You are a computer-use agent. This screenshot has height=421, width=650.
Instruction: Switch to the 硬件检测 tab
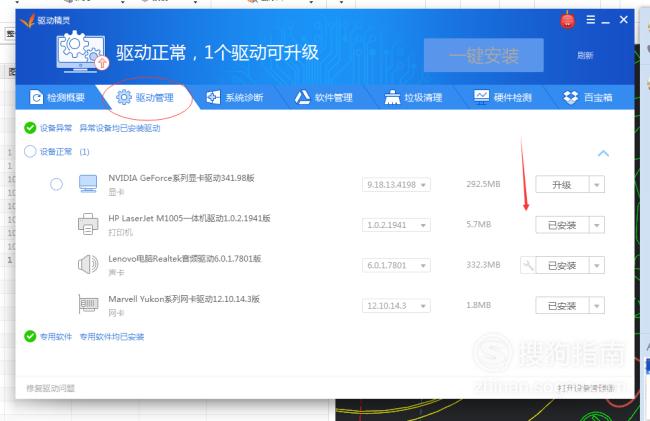pyautogui.click(x=503, y=97)
